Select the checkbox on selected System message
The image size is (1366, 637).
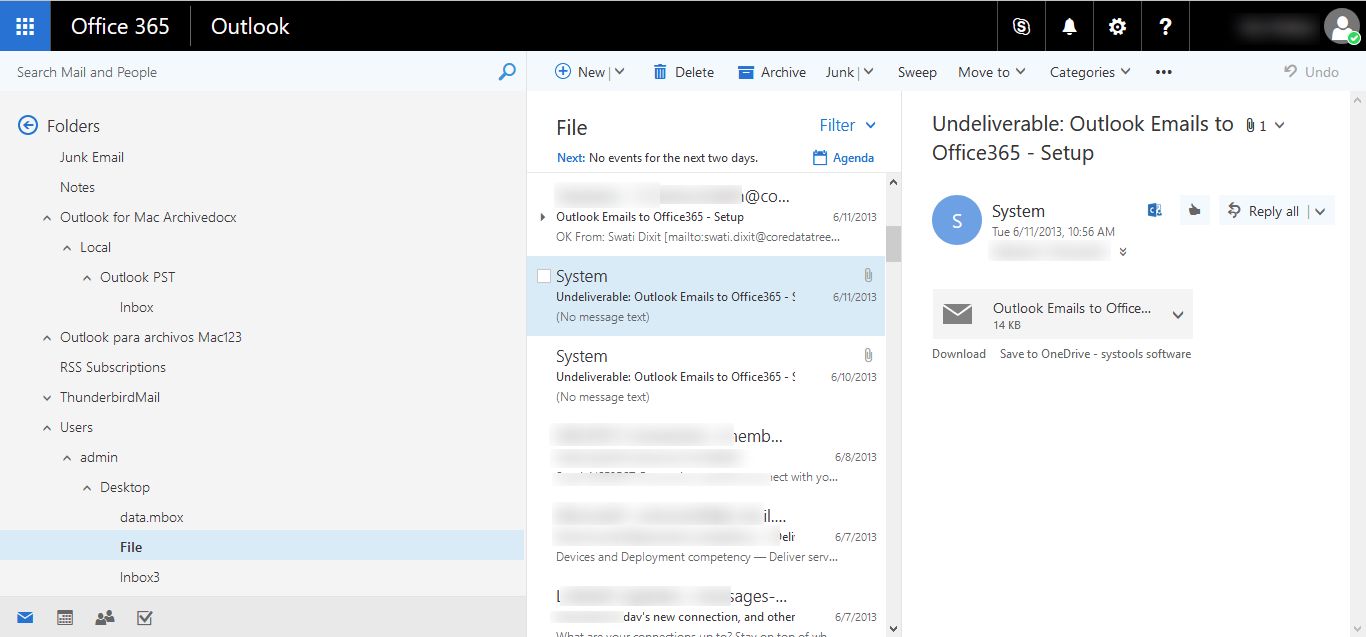[544, 276]
